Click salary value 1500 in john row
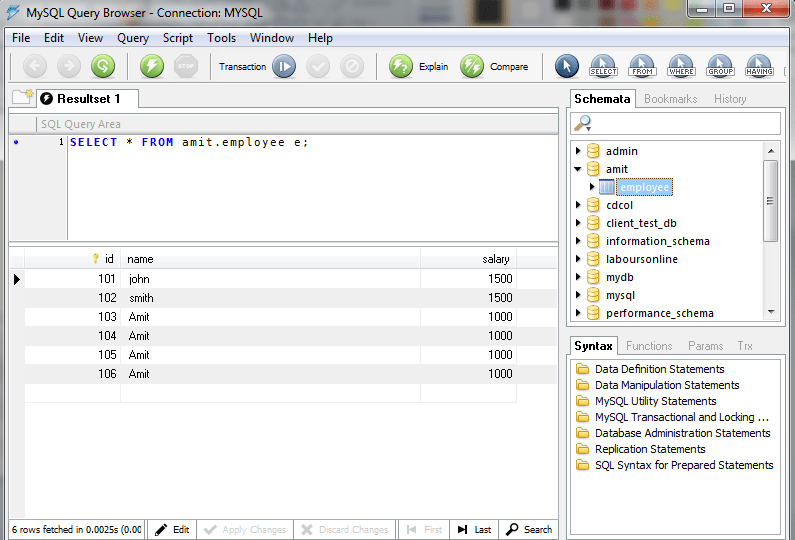The height and width of the screenshot is (540, 795). [x=468, y=279]
